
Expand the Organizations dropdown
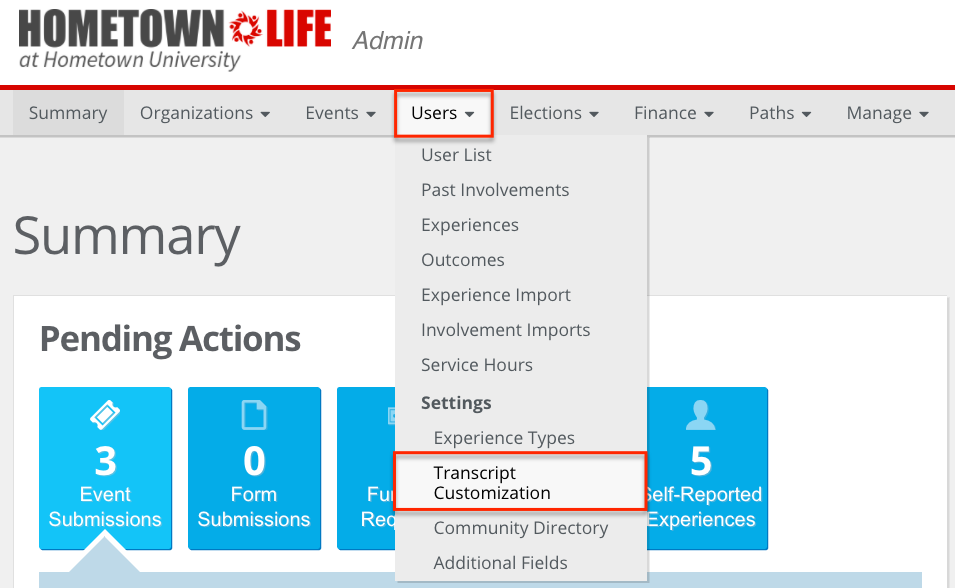coord(205,113)
